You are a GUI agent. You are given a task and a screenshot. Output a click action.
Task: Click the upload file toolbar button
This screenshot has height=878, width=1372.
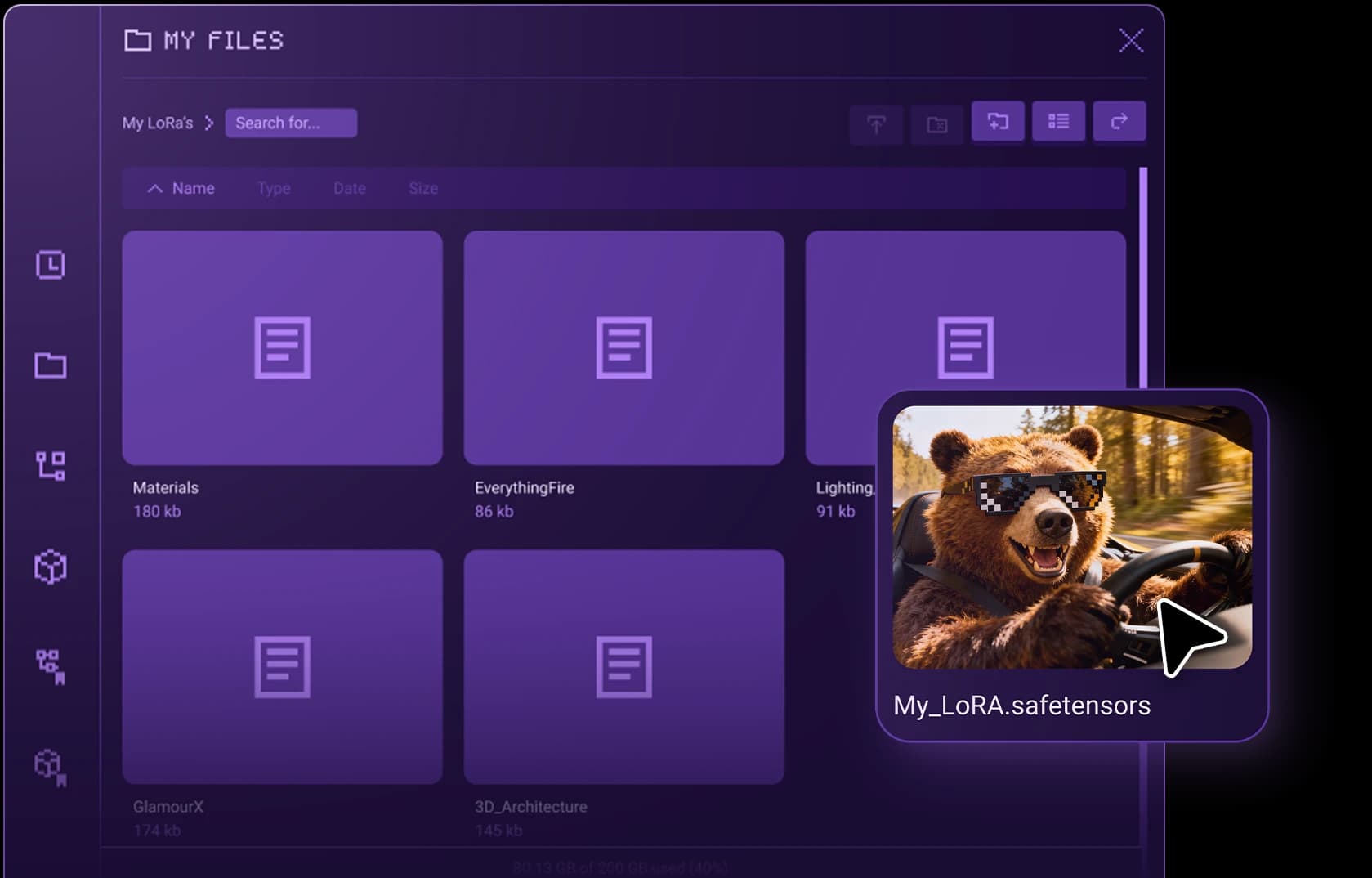876,124
